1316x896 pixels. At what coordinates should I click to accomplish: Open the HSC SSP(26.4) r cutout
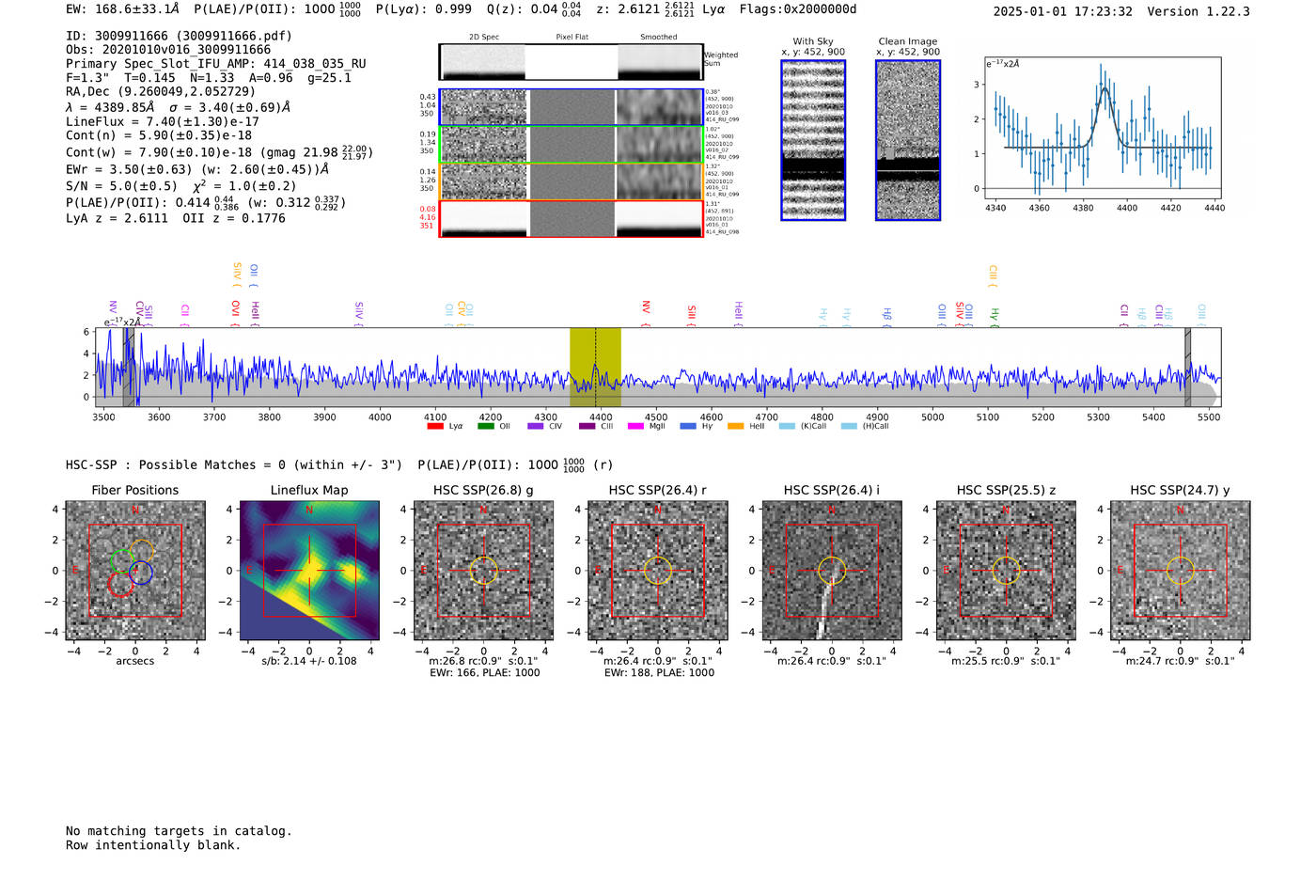coord(658,571)
